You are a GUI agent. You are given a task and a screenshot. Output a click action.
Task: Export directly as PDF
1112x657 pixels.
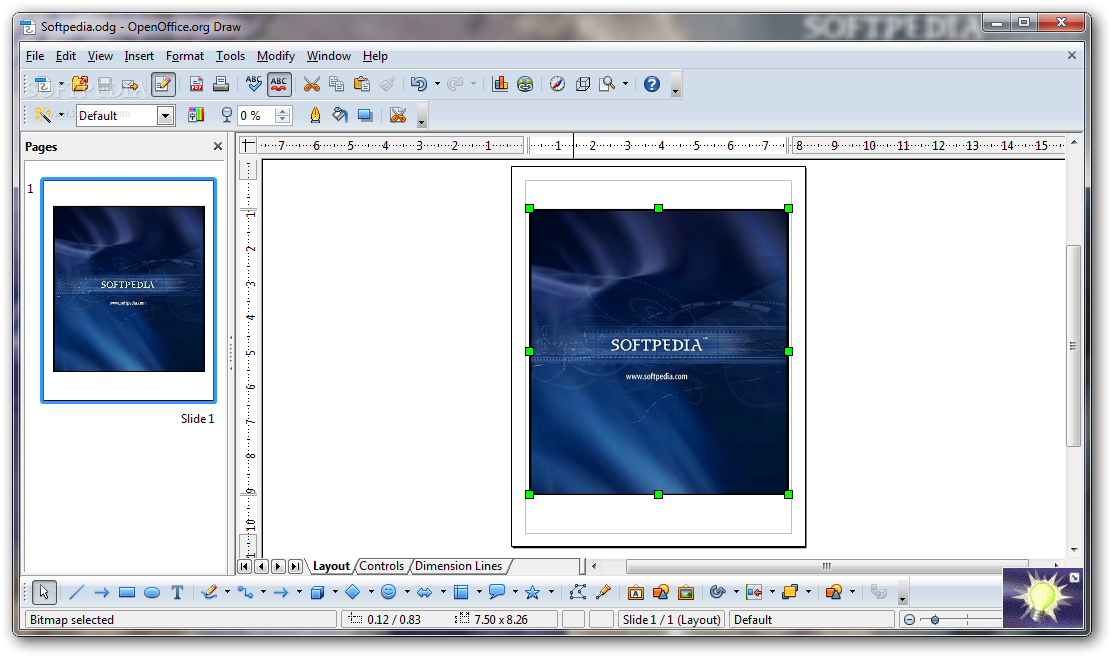click(196, 84)
